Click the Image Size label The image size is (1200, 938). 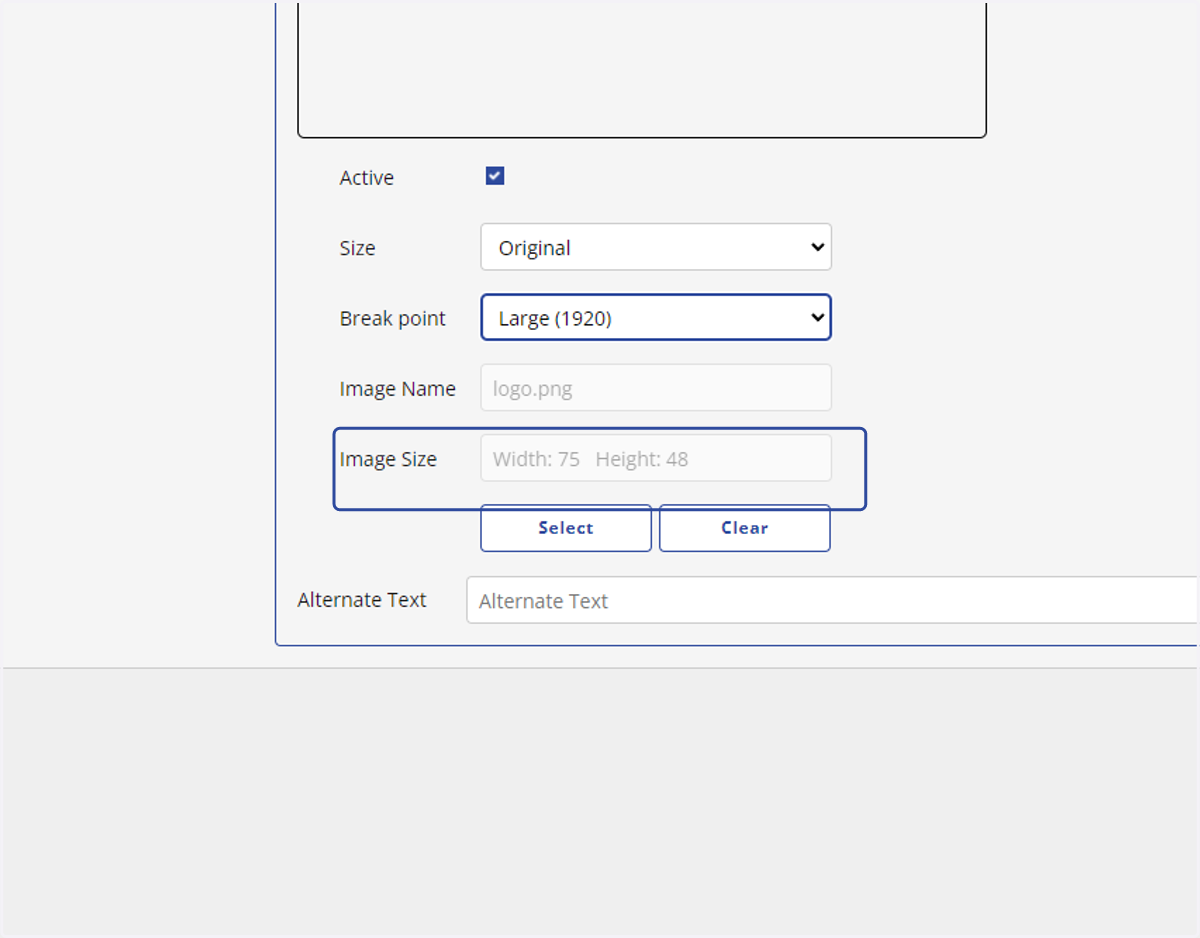388,460
